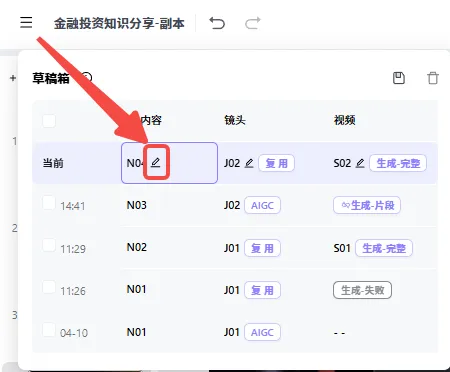Click 复用 button in the 11:29 row

click(262, 248)
